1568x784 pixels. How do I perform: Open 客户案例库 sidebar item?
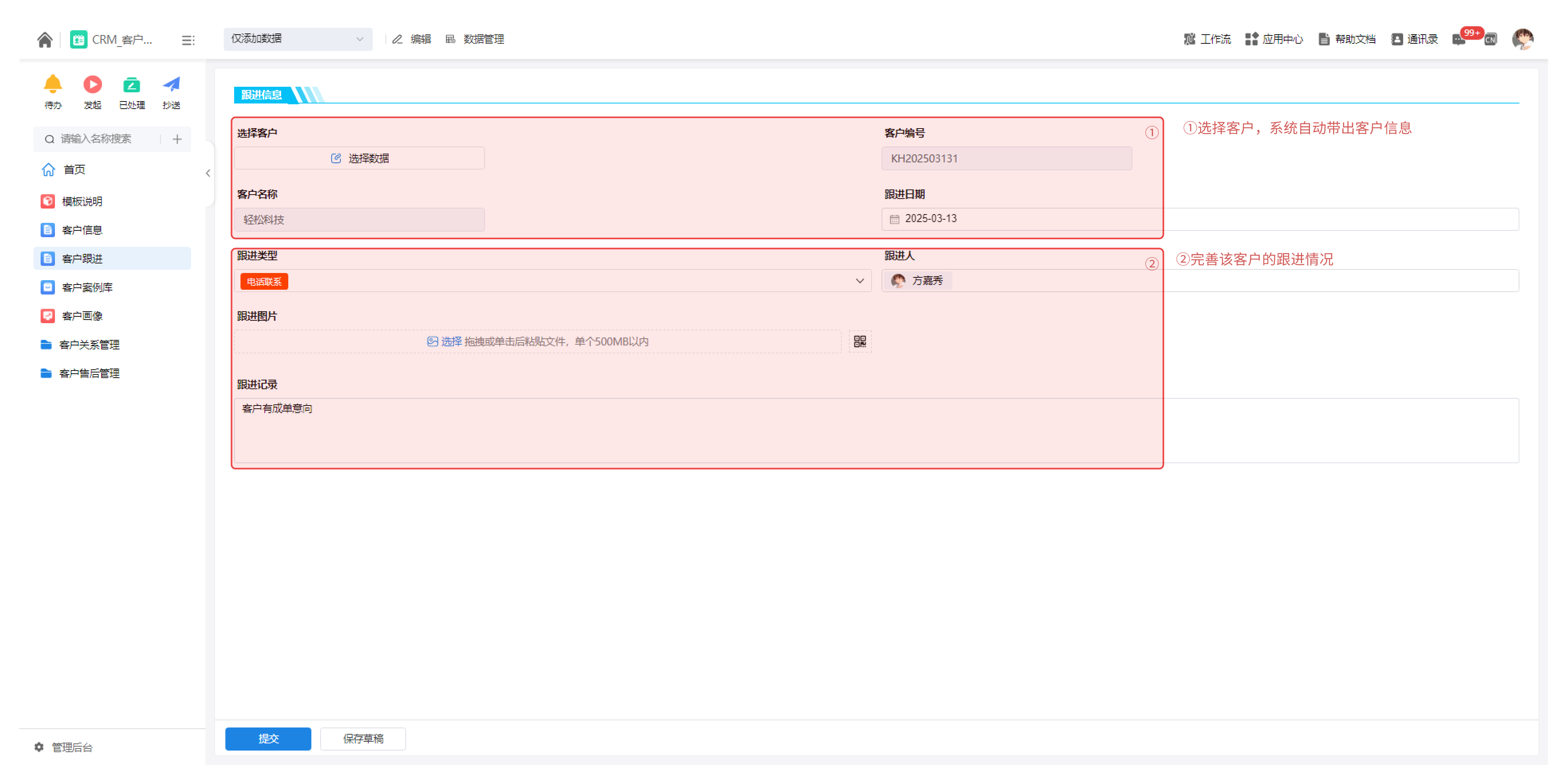click(87, 287)
